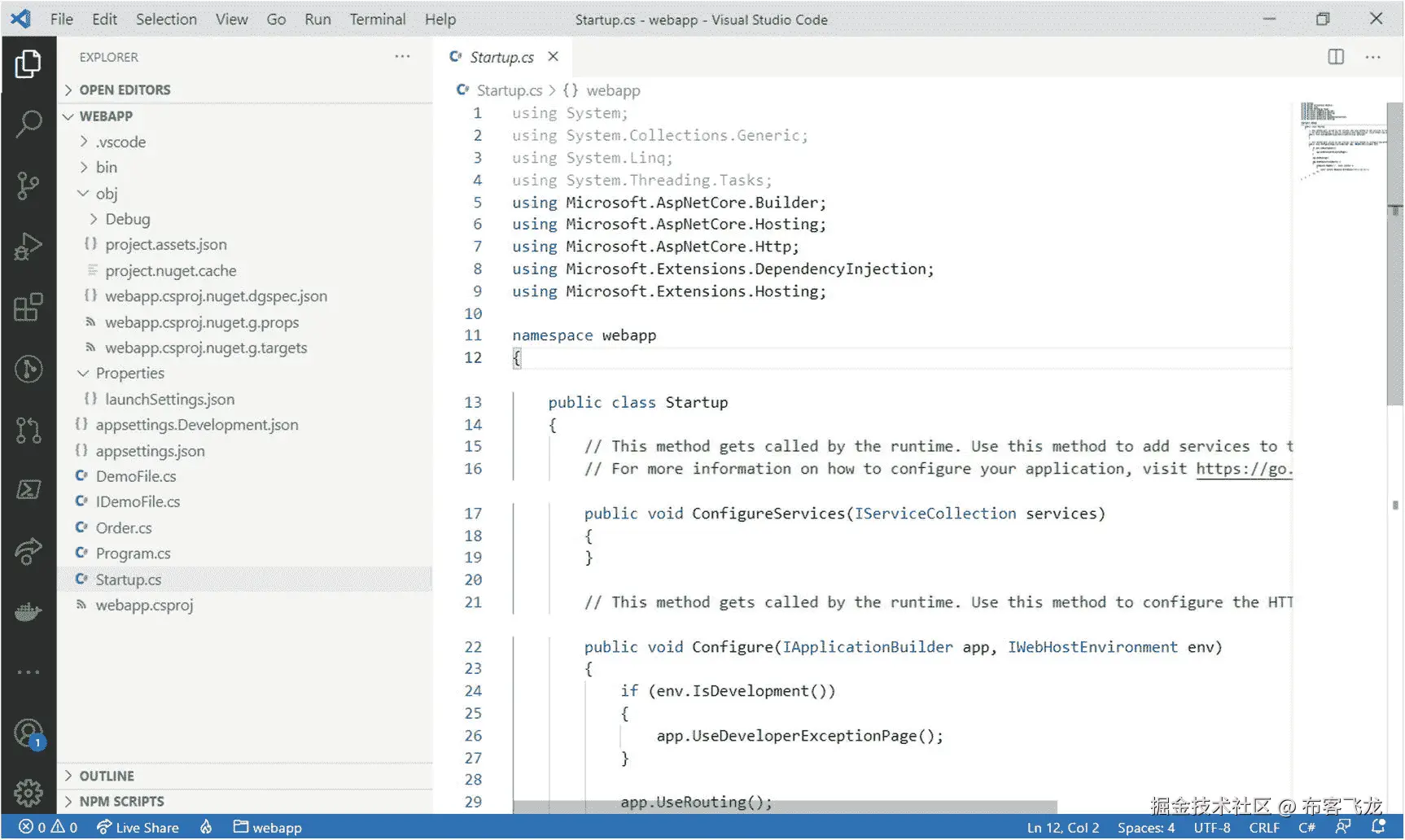Open the Help menu

[x=440, y=19]
